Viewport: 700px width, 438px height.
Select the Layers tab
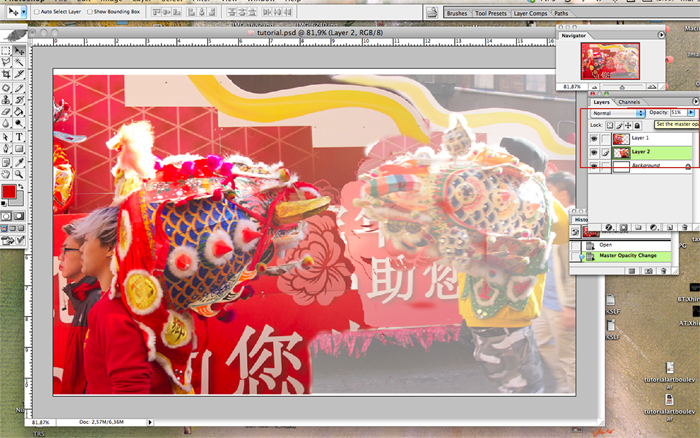[x=601, y=102]
